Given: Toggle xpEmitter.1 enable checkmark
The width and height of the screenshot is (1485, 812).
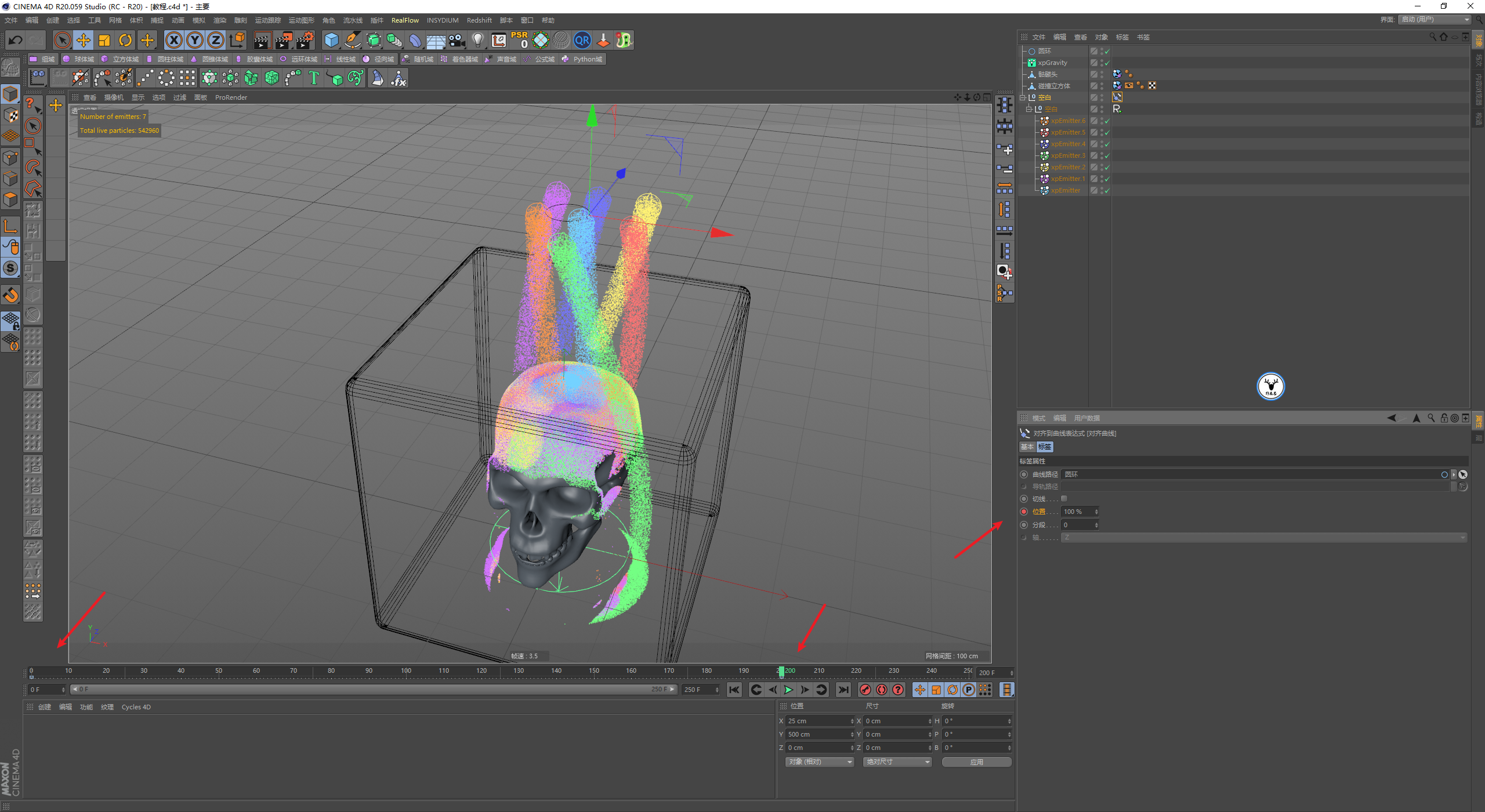Looking at the screenshot, I should (1107, 179).
